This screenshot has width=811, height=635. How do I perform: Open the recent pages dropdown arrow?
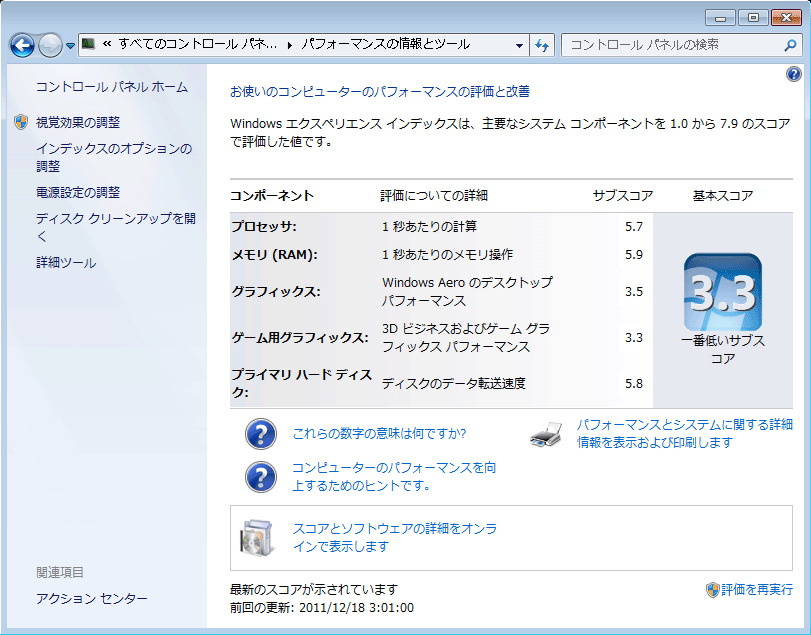coord(71,46)
